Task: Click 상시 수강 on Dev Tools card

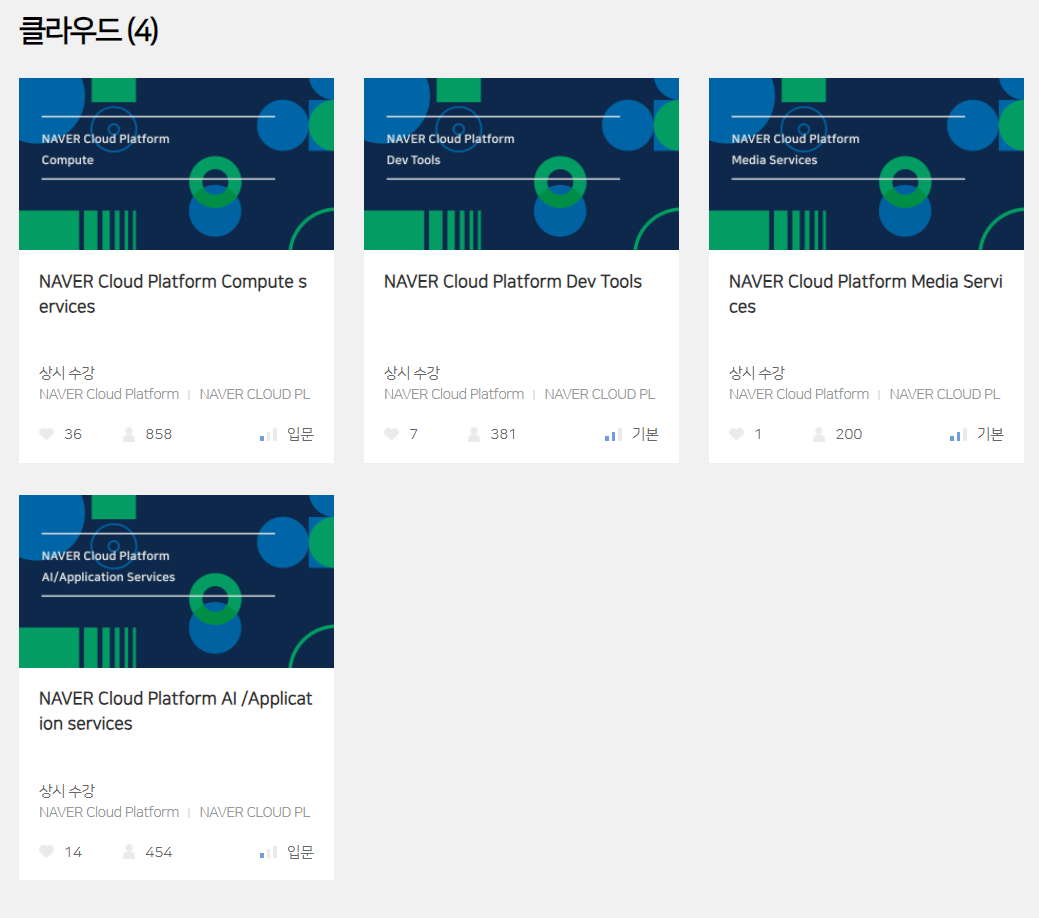Action: (412, 373)
